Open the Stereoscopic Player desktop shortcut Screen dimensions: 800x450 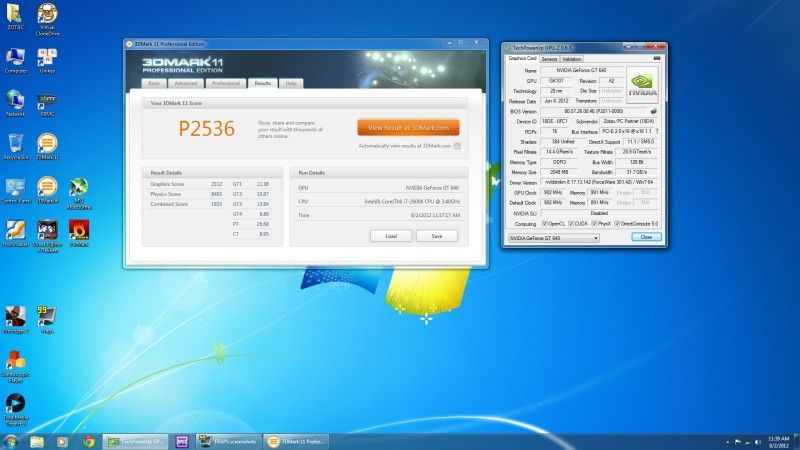click(x=15, y=366)
